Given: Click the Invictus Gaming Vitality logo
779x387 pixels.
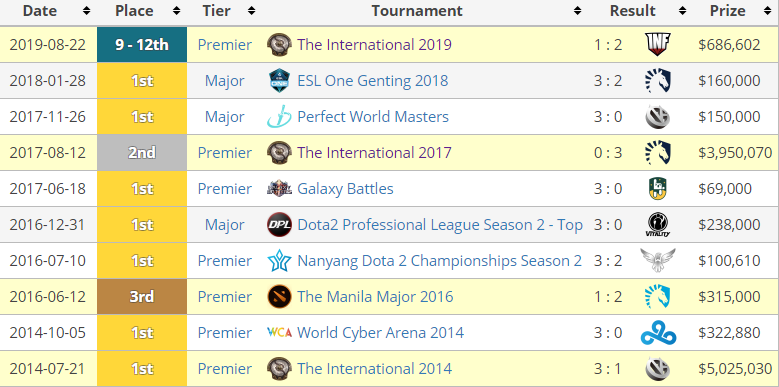Looking at the screenshot, I should [658, 225].
